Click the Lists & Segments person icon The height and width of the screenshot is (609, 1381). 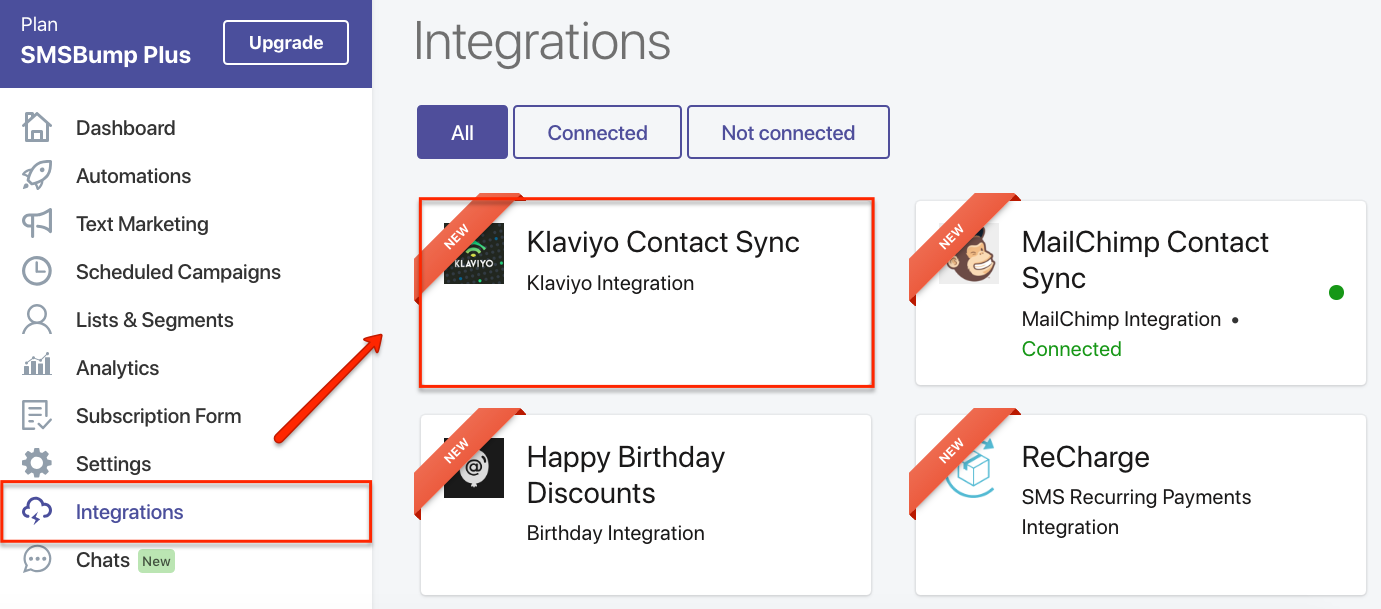point(37,320)
